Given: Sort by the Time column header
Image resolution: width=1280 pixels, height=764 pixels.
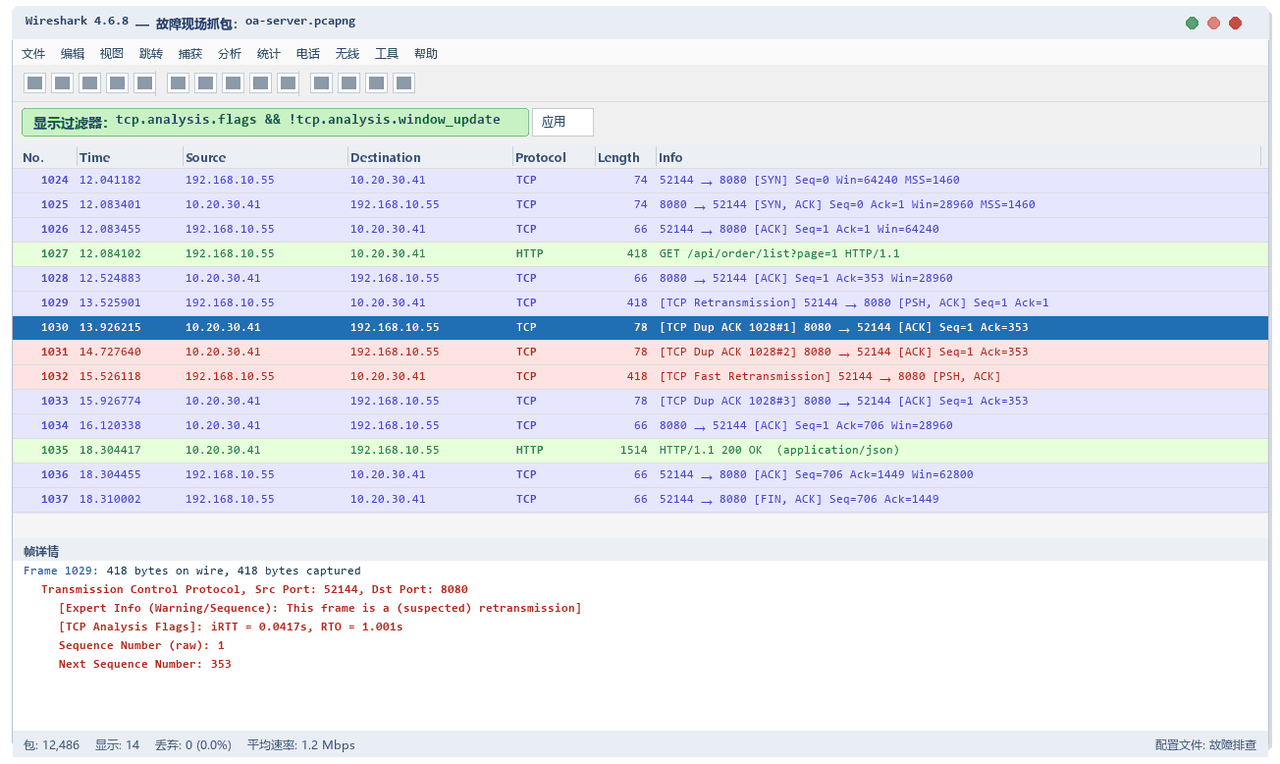Looking at the screenshot, I should pyautogui.click(x=95, y=157).
